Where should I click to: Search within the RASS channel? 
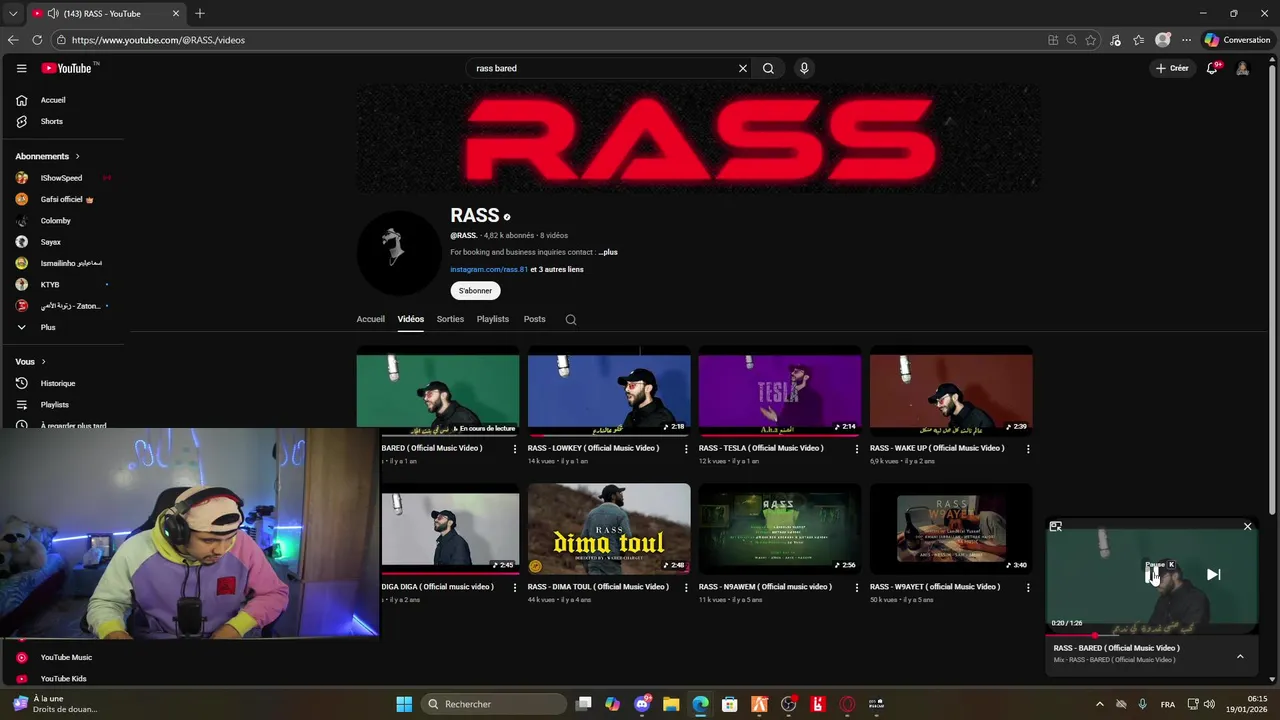point(571,320)
